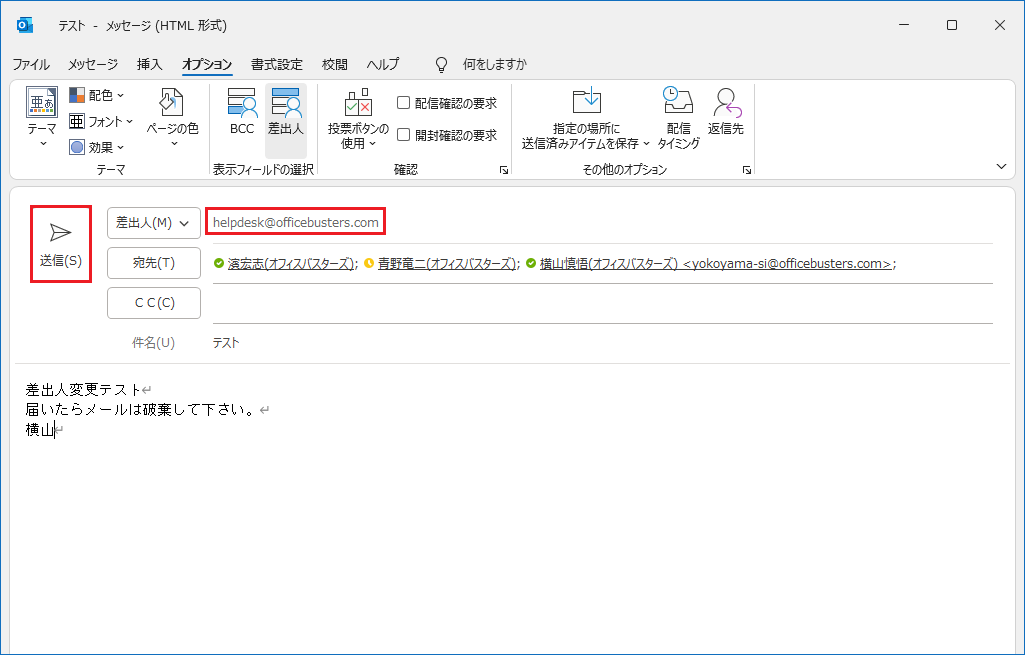1025x655 pixels.
Task: Toggle the BCC field display
Action: 242,112
